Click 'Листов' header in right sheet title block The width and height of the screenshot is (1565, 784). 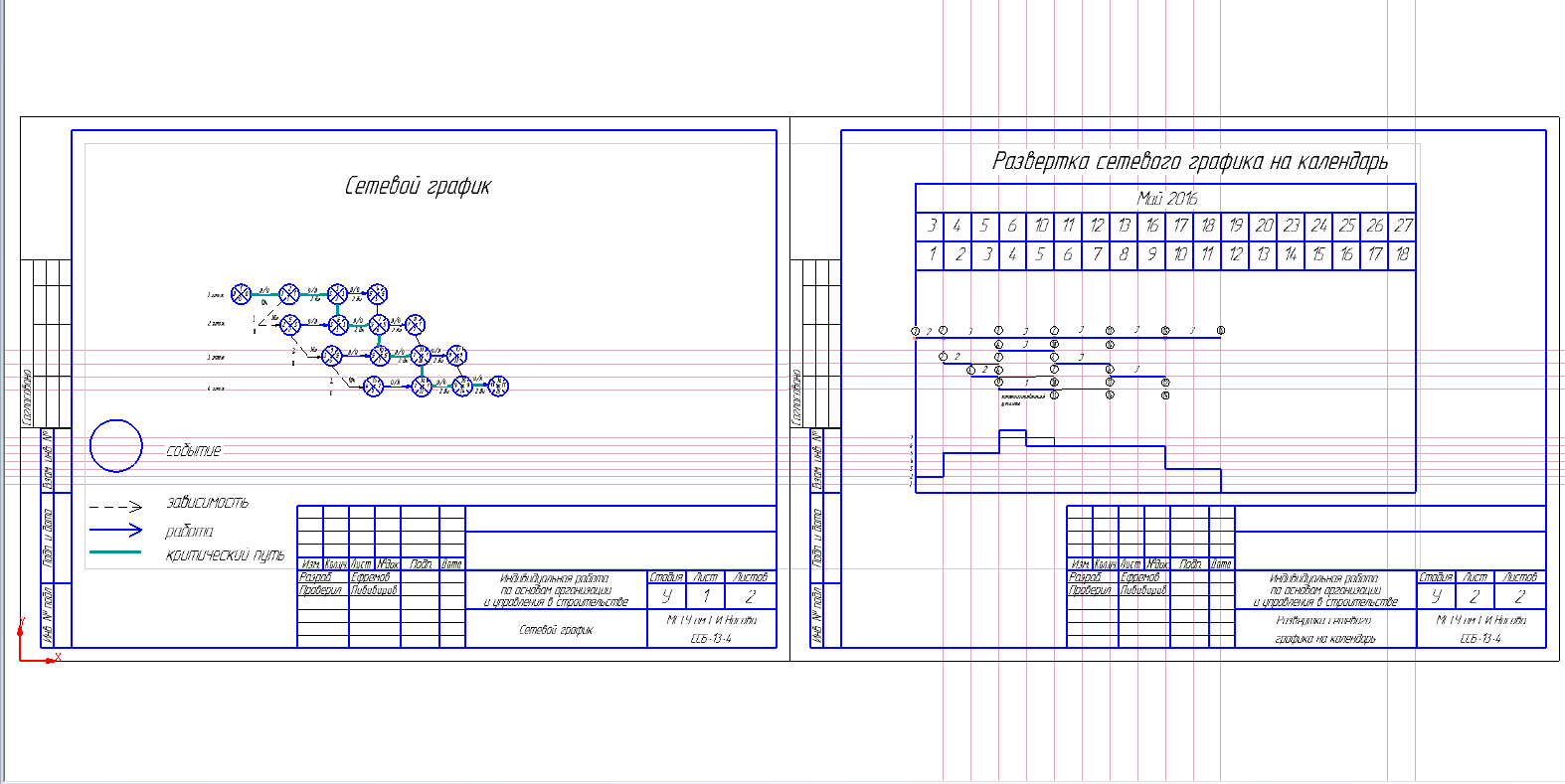coord(1519,577)
